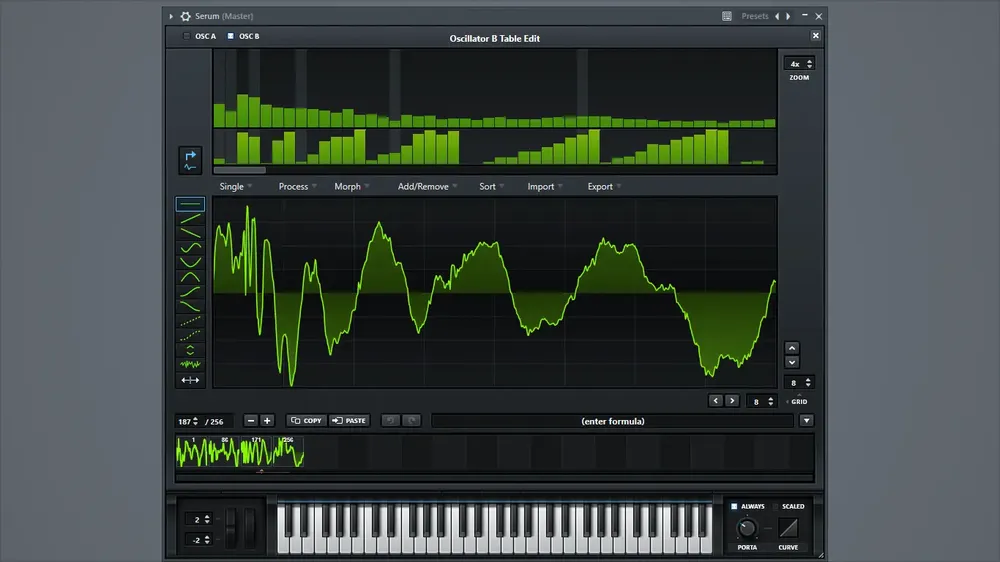Enable the OSC A checkbox

click(187, 36)
